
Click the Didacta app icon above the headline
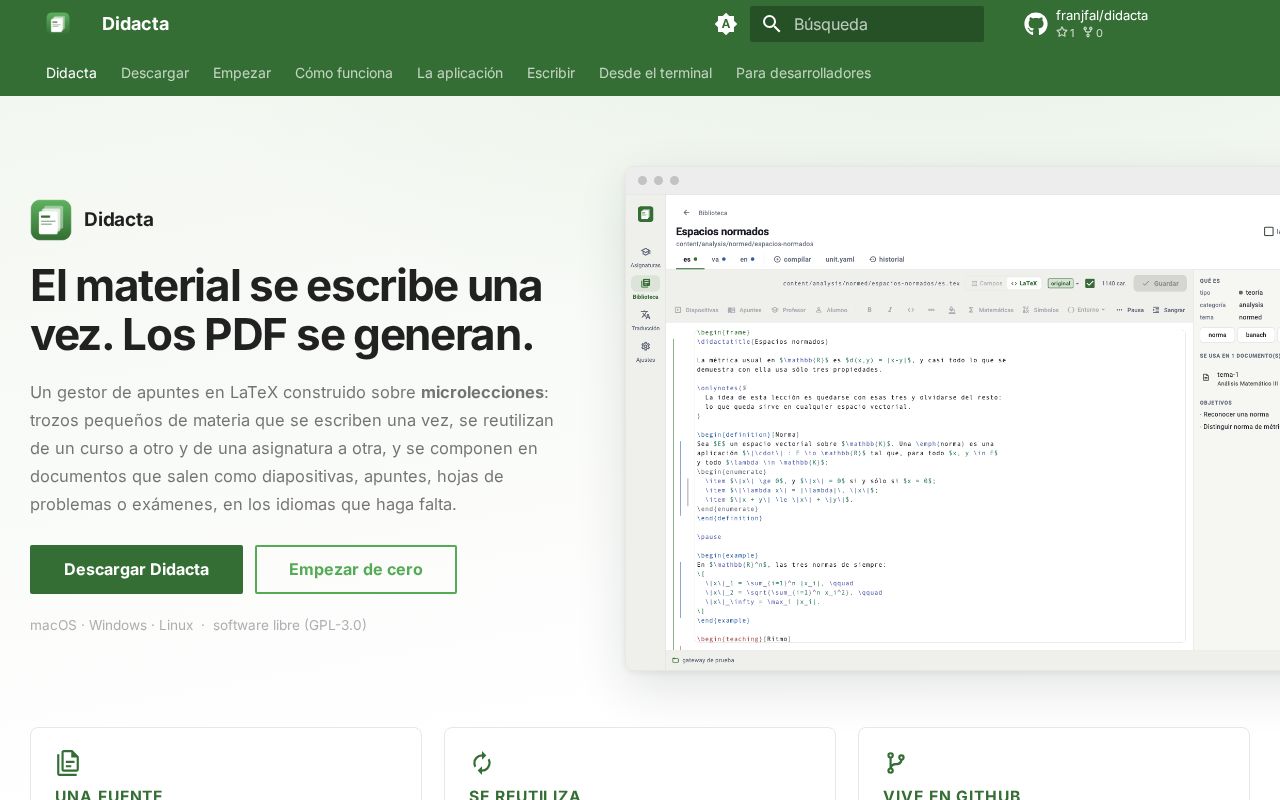(51, 220)
